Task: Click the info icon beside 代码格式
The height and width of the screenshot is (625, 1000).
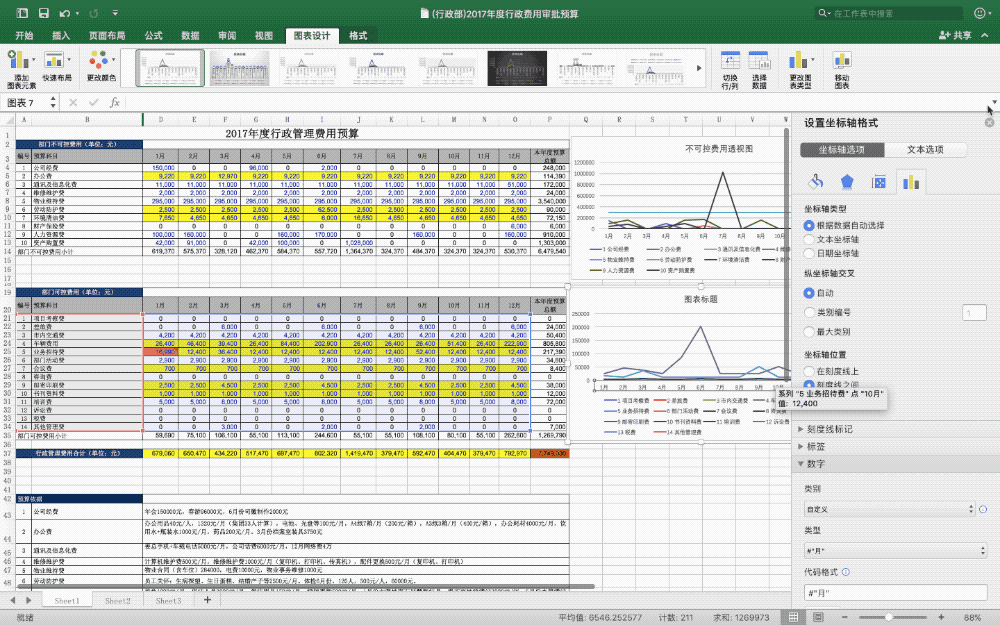Action: point(846,572)
